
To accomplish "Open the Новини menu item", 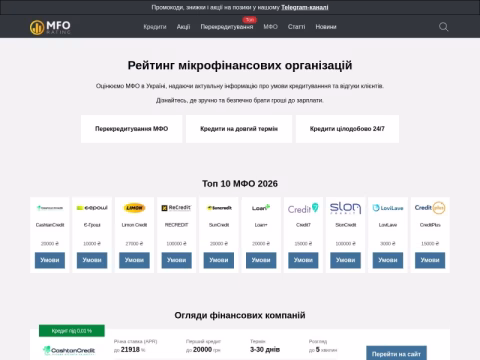I will tap(326, 27).
